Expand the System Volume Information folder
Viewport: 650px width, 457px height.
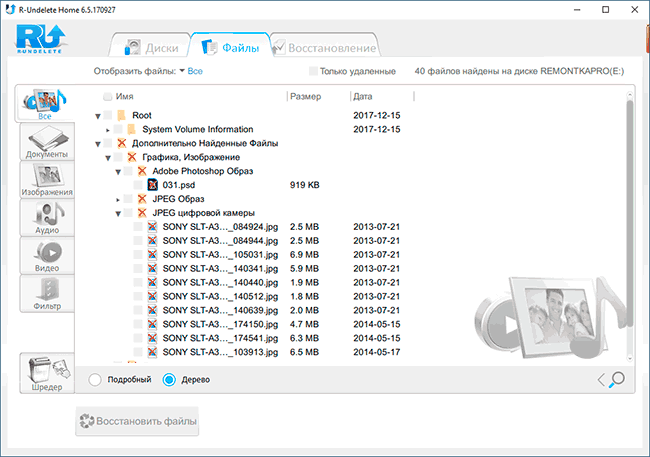coord(108,130)
